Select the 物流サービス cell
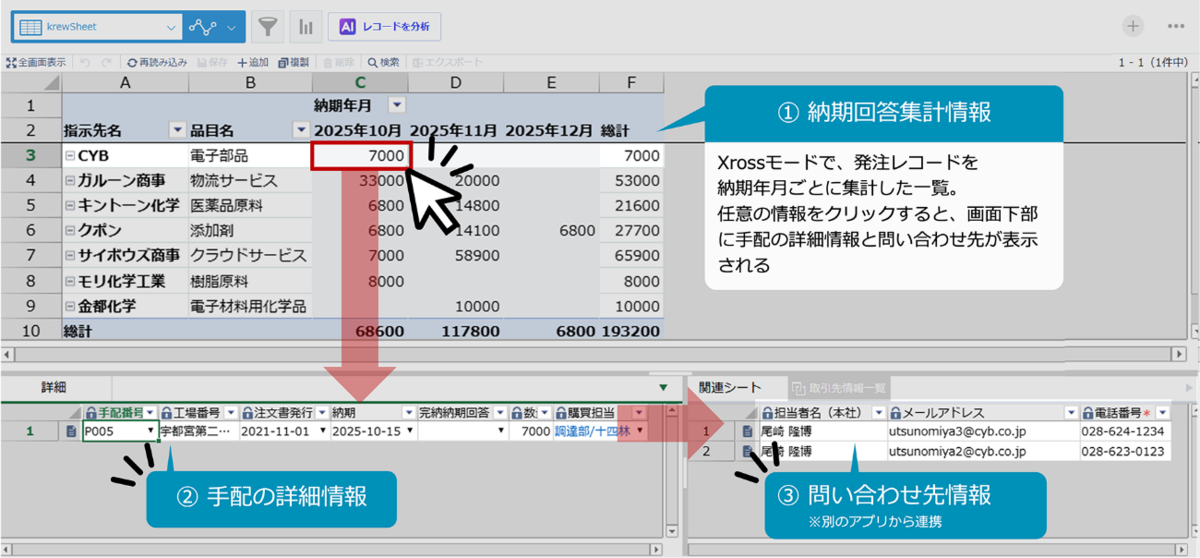Screen dimensions: 1200x558 (x=250, y=180)
